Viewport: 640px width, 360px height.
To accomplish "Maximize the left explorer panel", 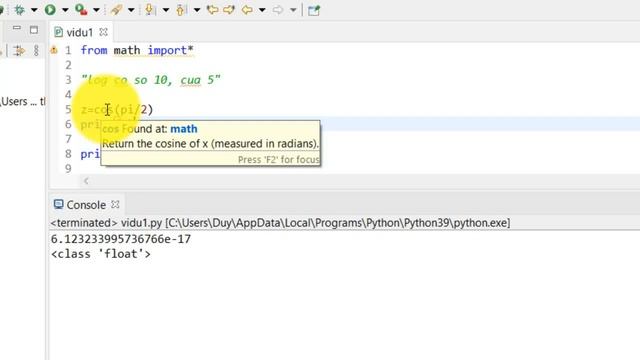I will coord(34,30).
